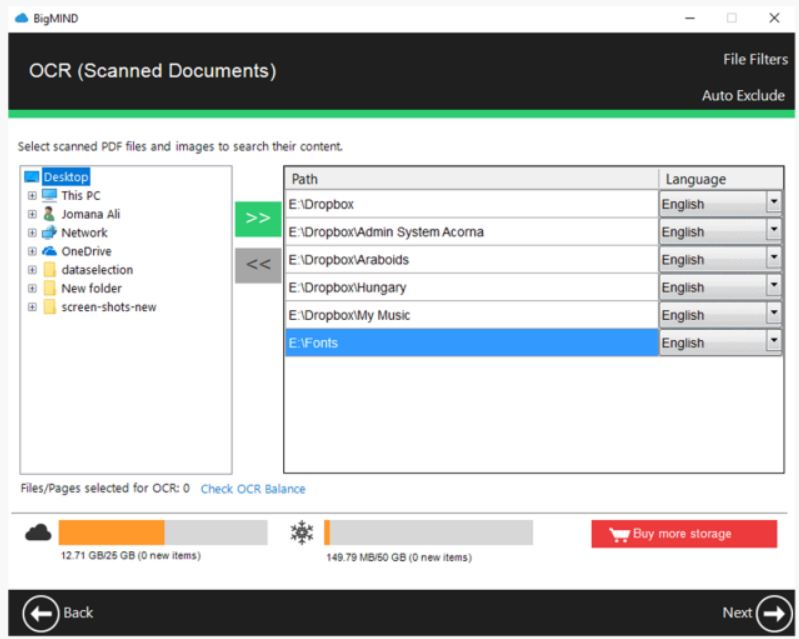Remove selected path with << button

258,265
